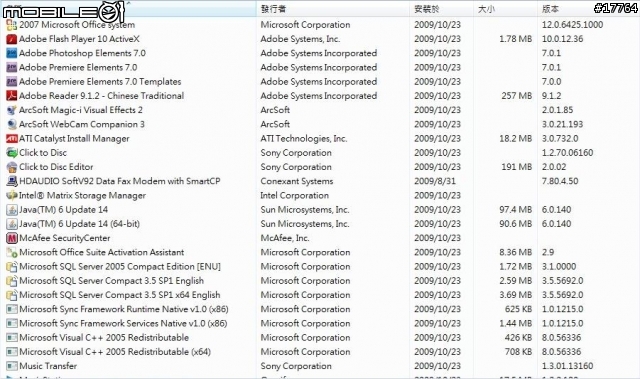The image size is (640, 379).
Task: Select Adobe Photoshop Elements 7.0 program
Action: 82,53
